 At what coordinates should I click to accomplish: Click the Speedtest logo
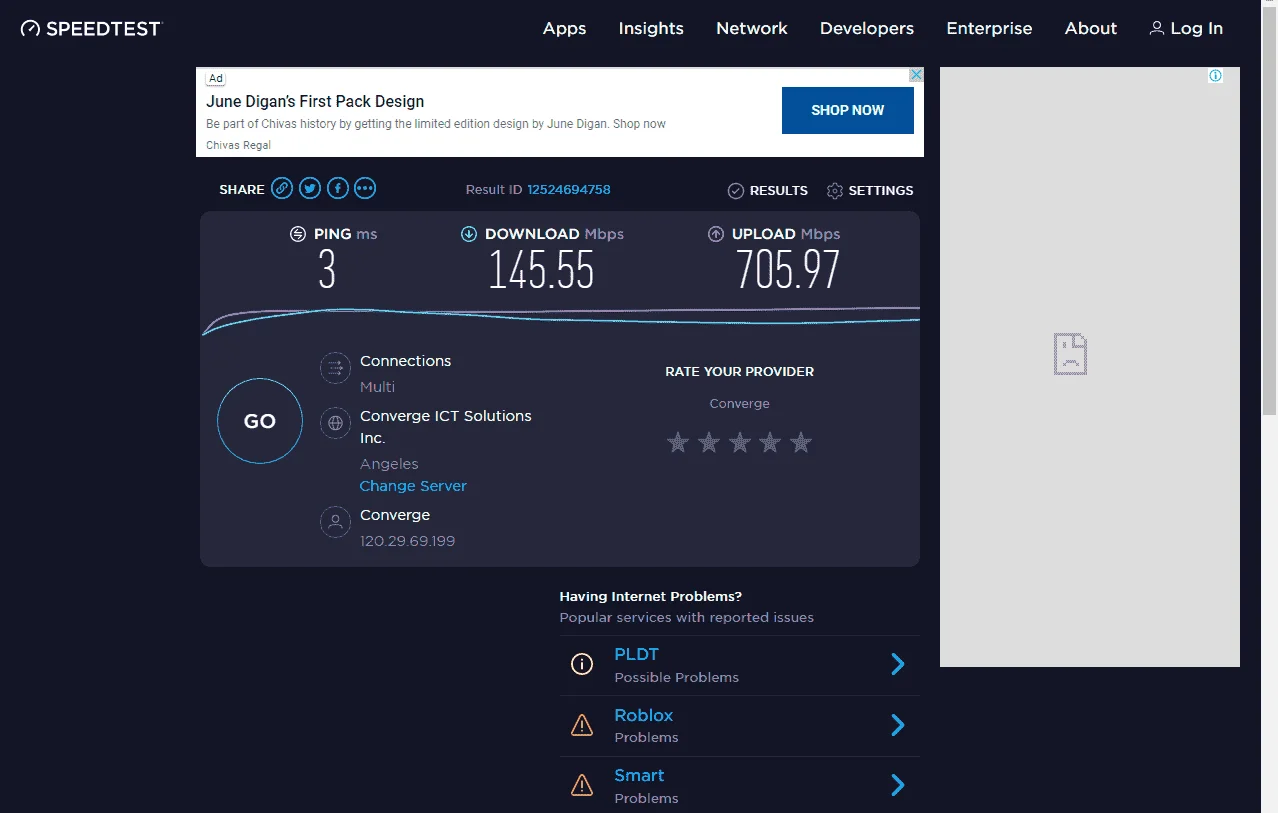(90, 29)
